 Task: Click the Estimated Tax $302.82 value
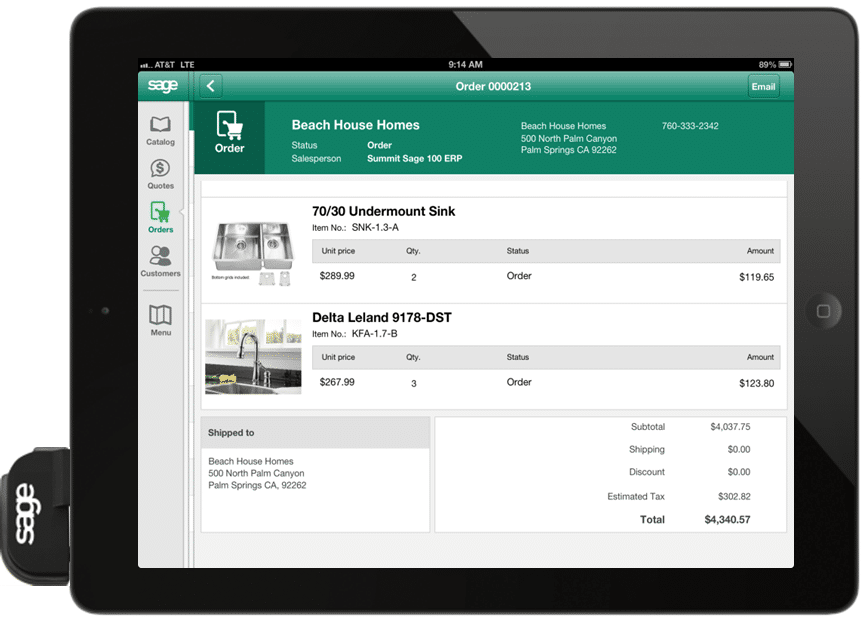pos(734,497)
